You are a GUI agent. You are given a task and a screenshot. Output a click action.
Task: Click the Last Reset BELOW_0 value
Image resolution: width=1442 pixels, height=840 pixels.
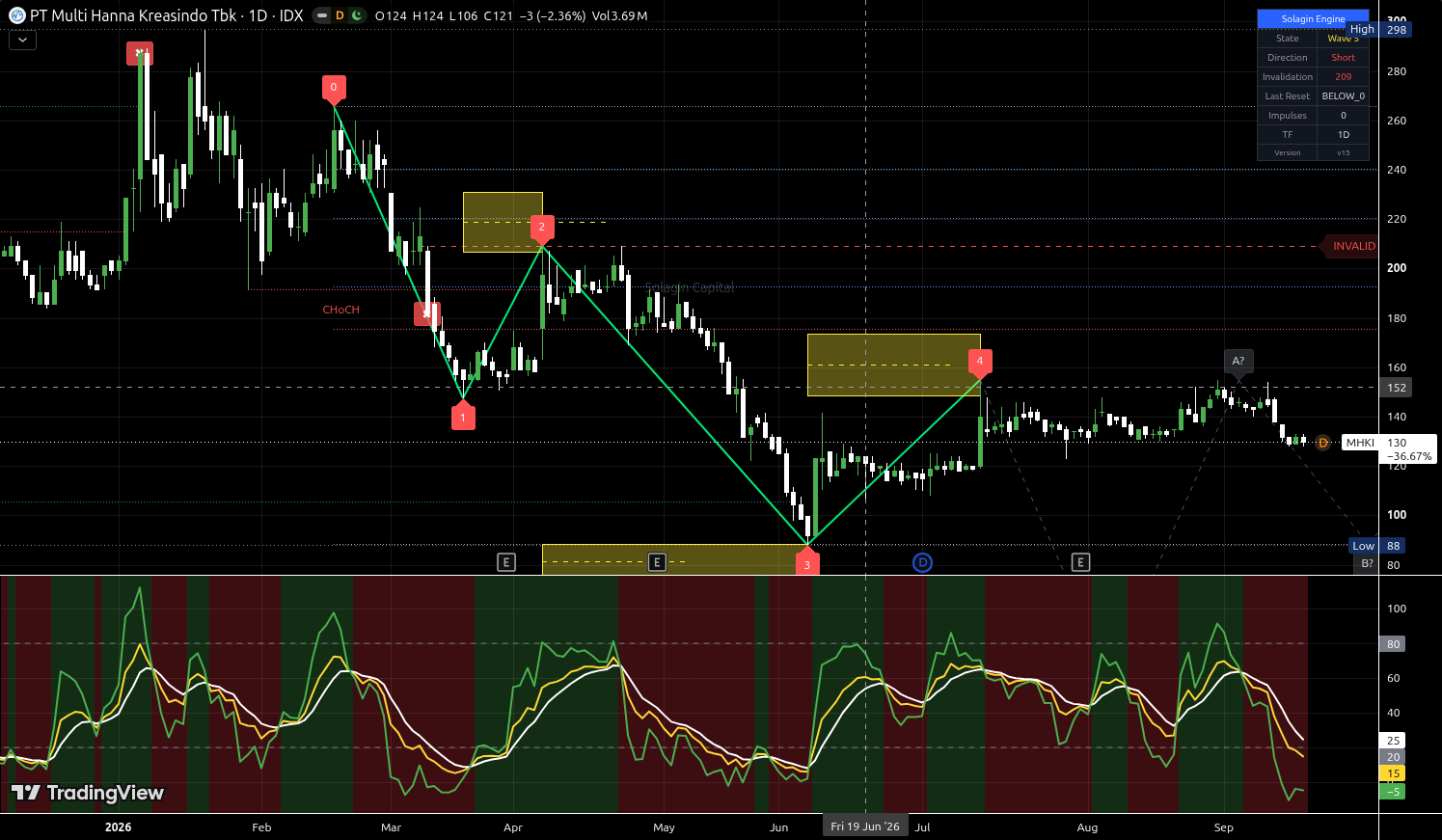pos(1343,96)
